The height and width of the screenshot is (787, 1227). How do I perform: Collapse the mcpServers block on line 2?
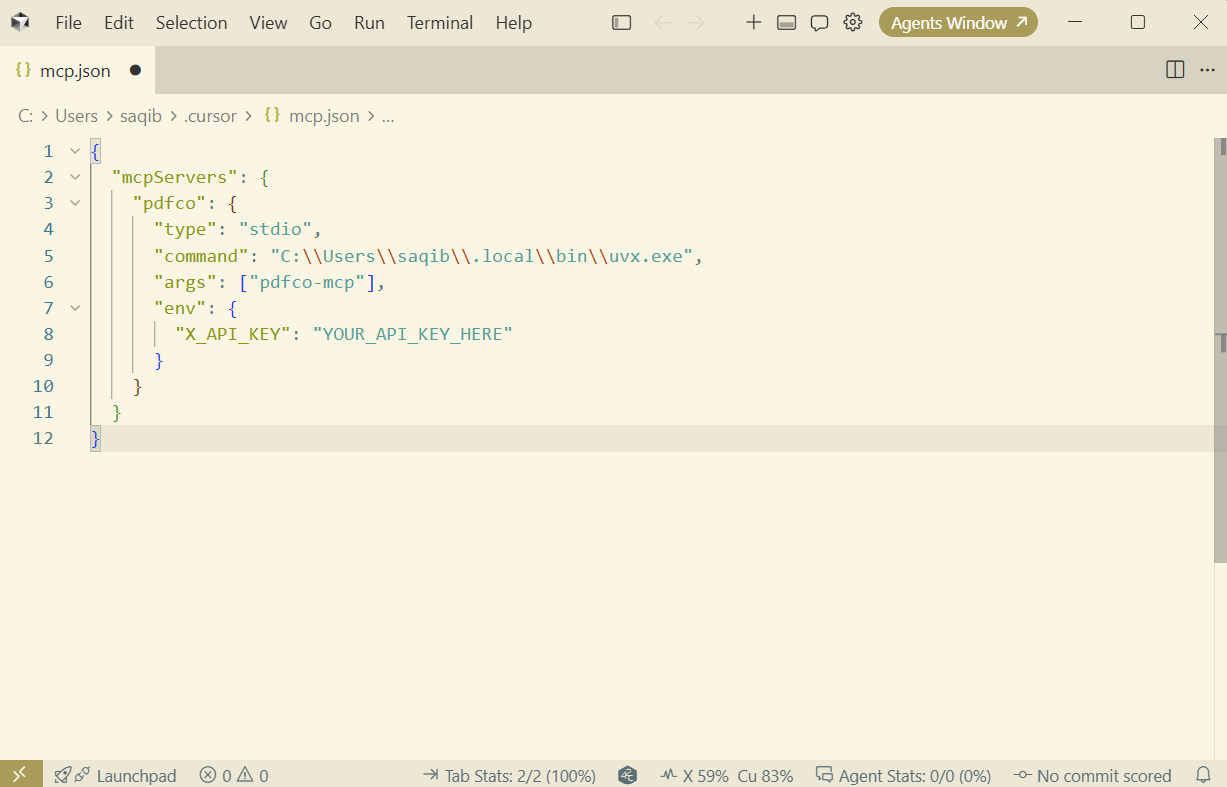coord(74,177)
